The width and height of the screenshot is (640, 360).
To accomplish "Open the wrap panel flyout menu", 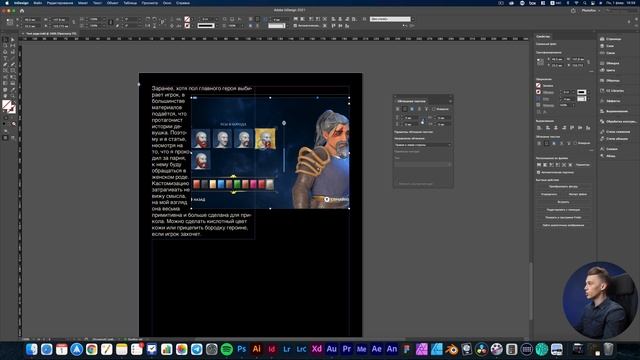I will [450, 101].
